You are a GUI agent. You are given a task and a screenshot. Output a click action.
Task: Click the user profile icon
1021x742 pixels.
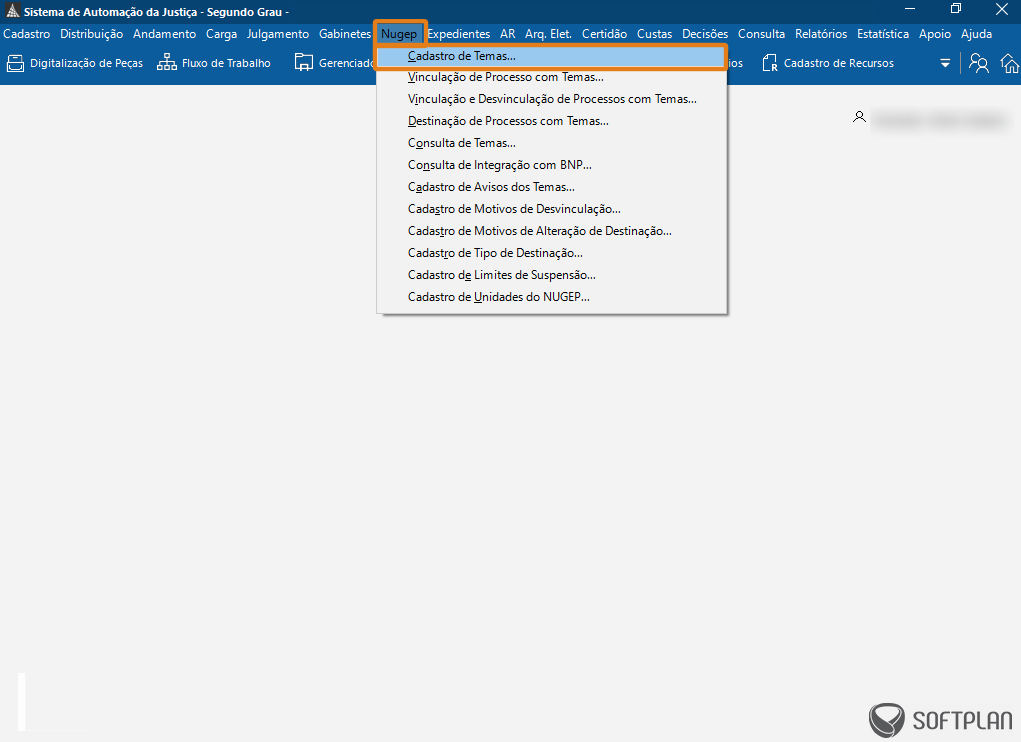[860, 117]
